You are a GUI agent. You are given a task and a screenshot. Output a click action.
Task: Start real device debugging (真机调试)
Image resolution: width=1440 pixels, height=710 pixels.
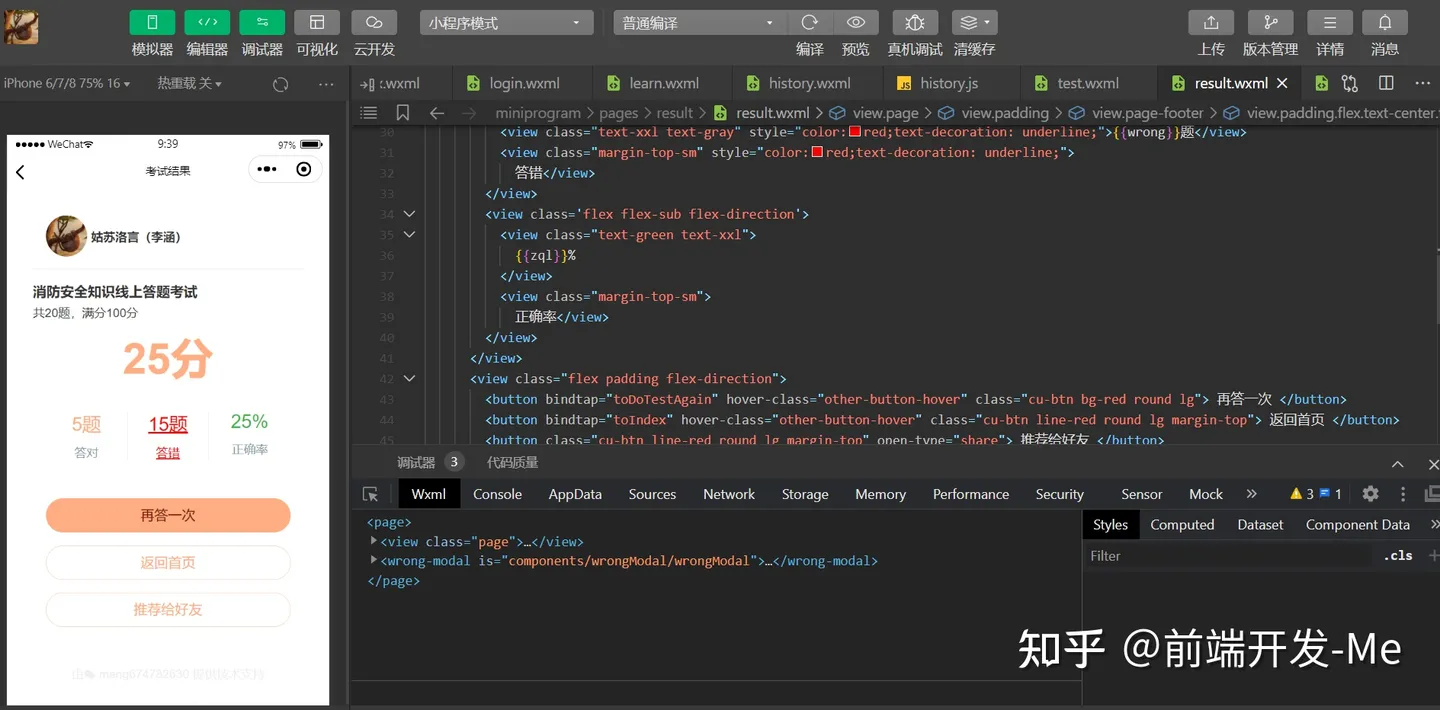pos(915,23)
